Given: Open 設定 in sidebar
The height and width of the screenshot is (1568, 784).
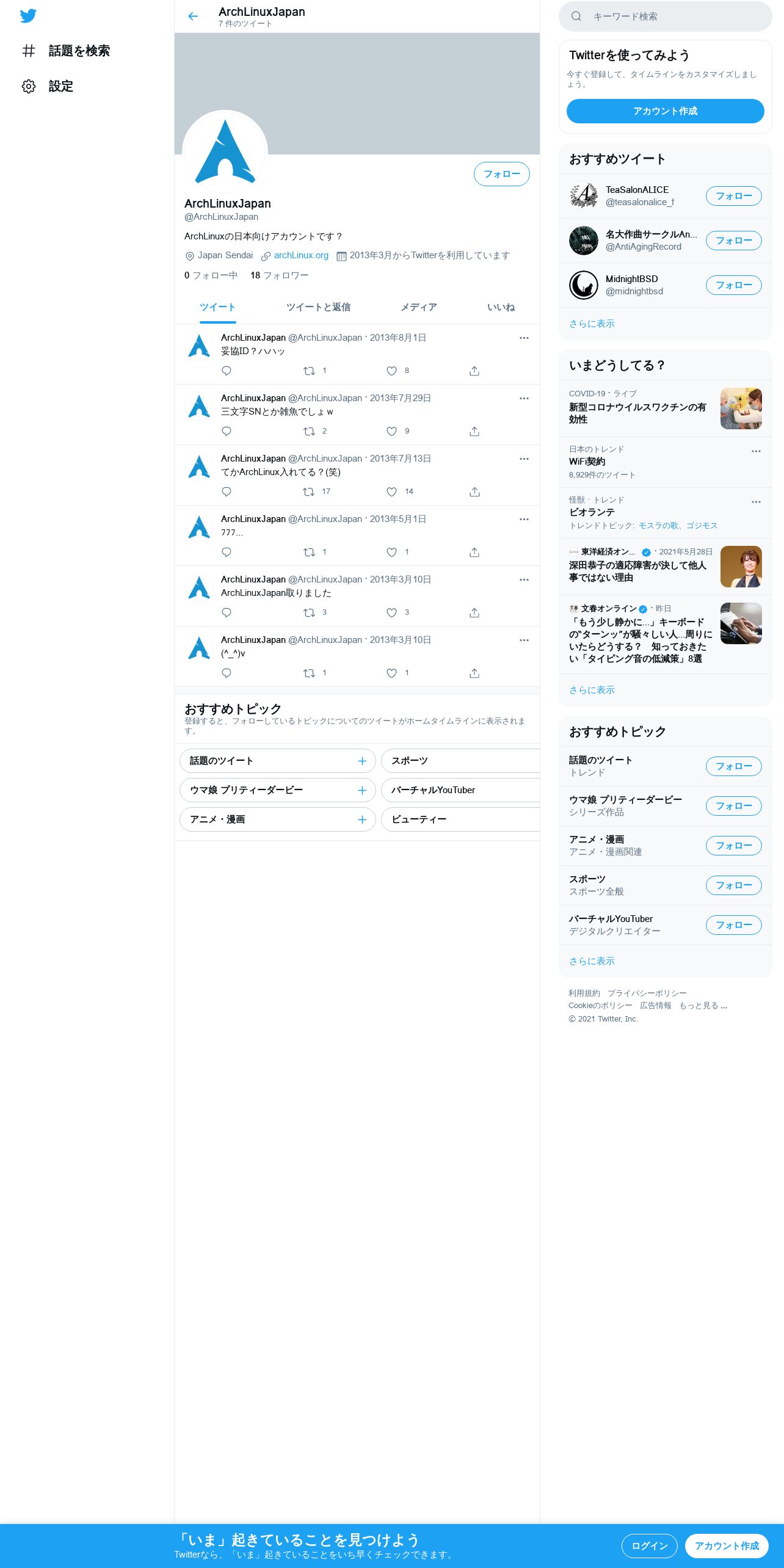Looking at the screenshot, I should tap(47, 86).
